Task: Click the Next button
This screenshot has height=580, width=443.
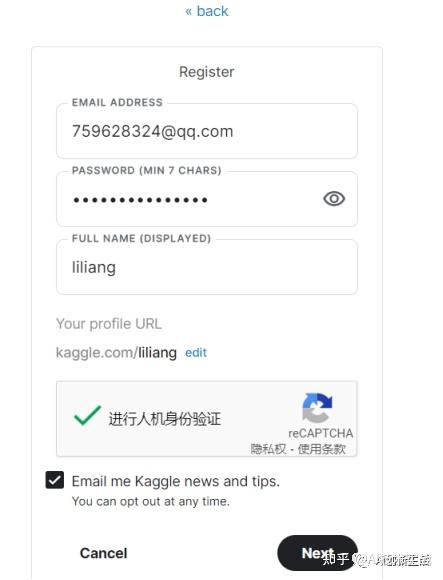Action: point(317,553)
